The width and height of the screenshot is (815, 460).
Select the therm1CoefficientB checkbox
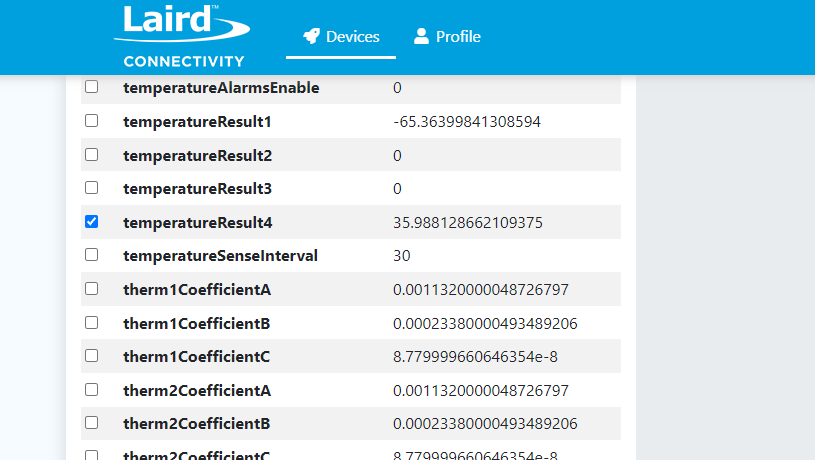92,323
